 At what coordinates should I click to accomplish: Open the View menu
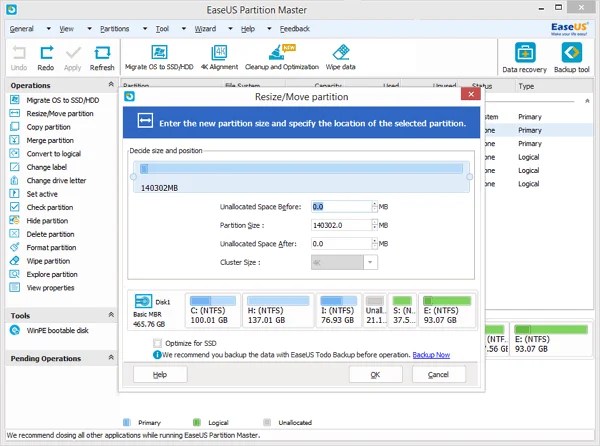(67, 29)
